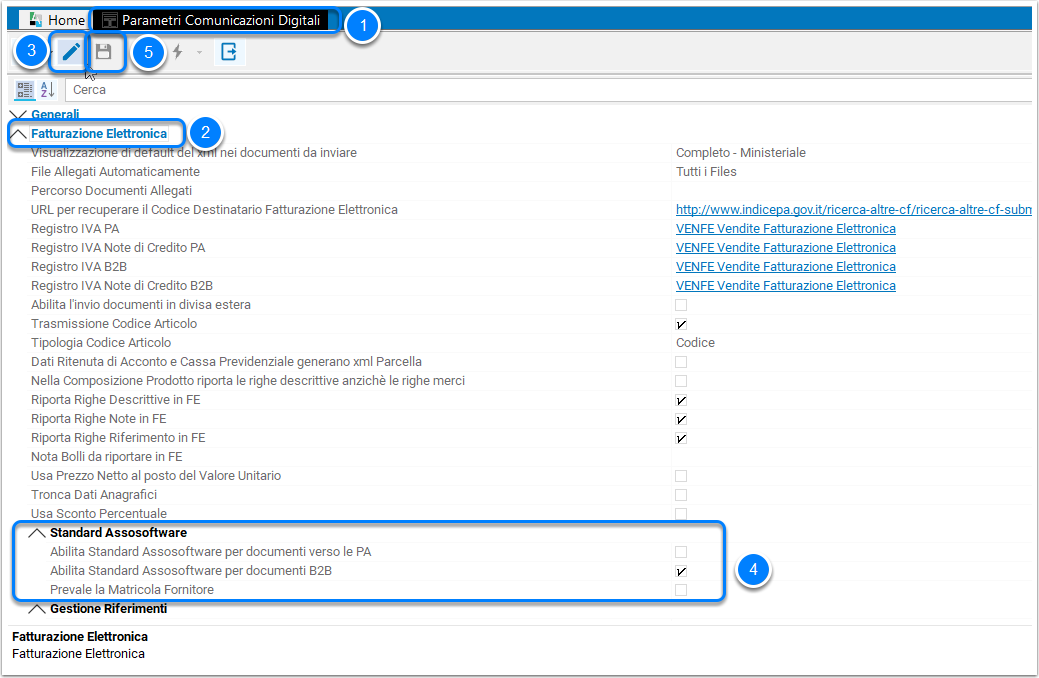The image size is (1039, 678).
Task: Enable Abilita l'invio documenti in divisa estera checkbox
Action: click(x=681, y=305)
